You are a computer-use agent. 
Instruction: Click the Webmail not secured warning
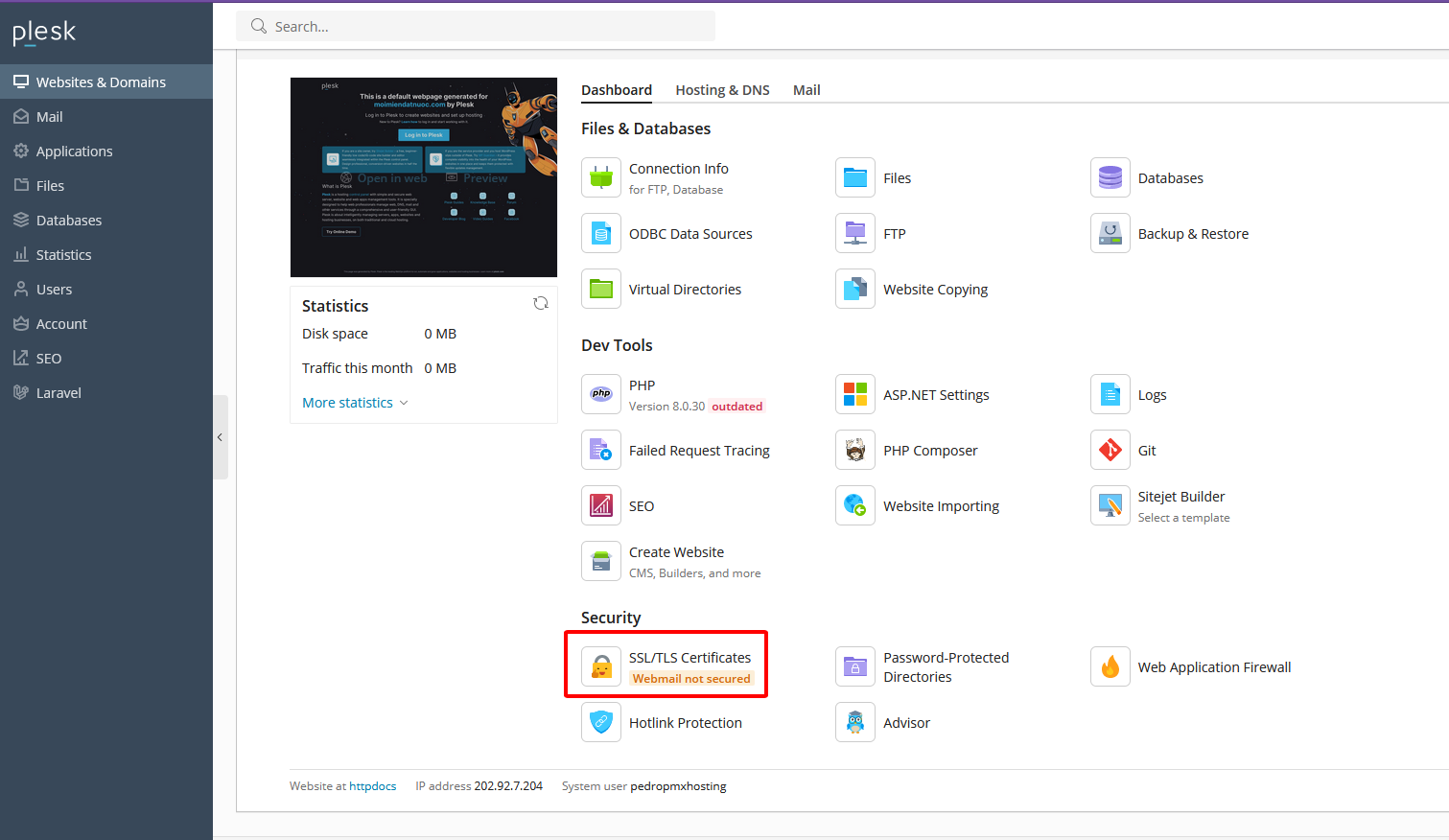691,679
